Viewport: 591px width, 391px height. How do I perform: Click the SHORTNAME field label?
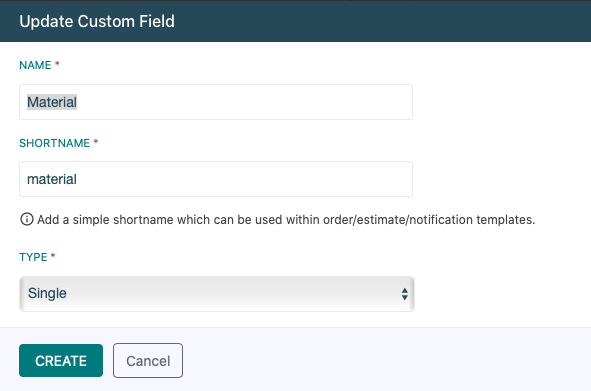(54, 143)
